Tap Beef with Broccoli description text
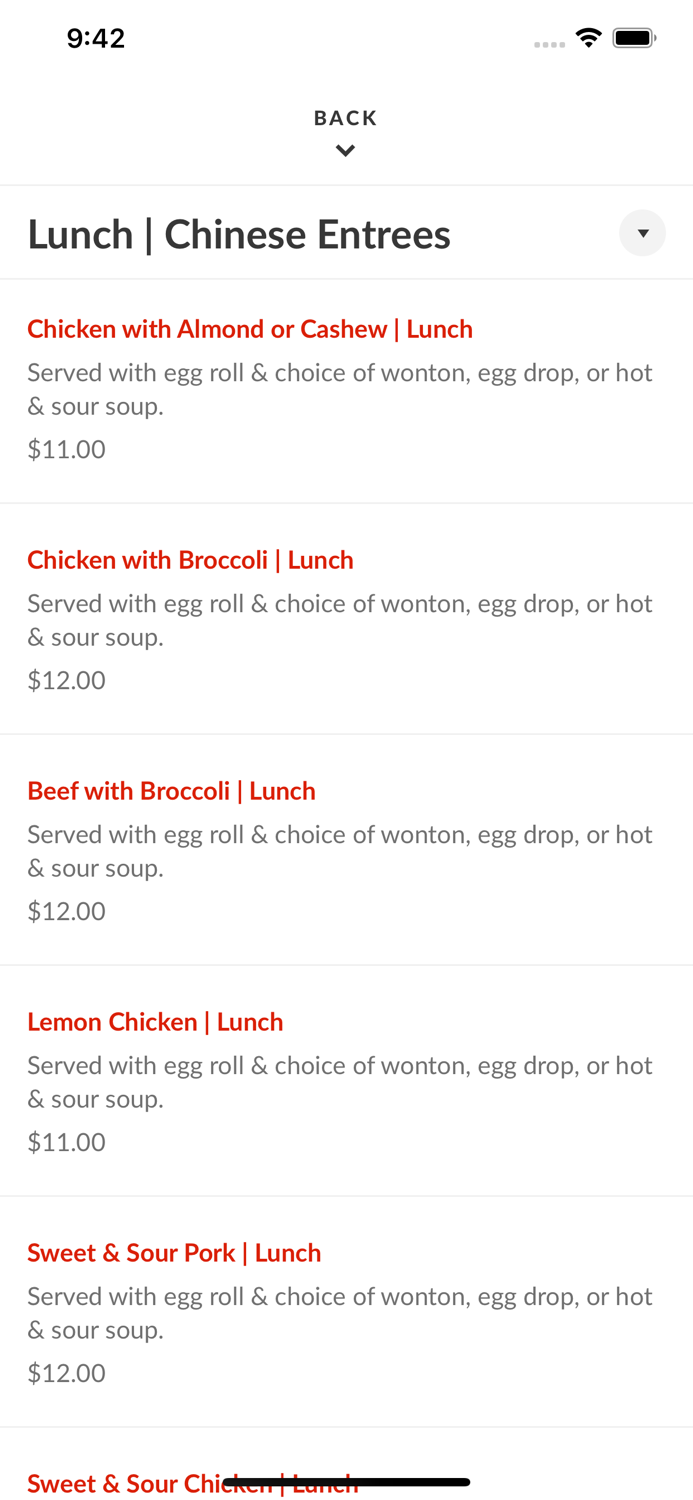This screenshot has width=693, height=1500. (x=339, y=851)
